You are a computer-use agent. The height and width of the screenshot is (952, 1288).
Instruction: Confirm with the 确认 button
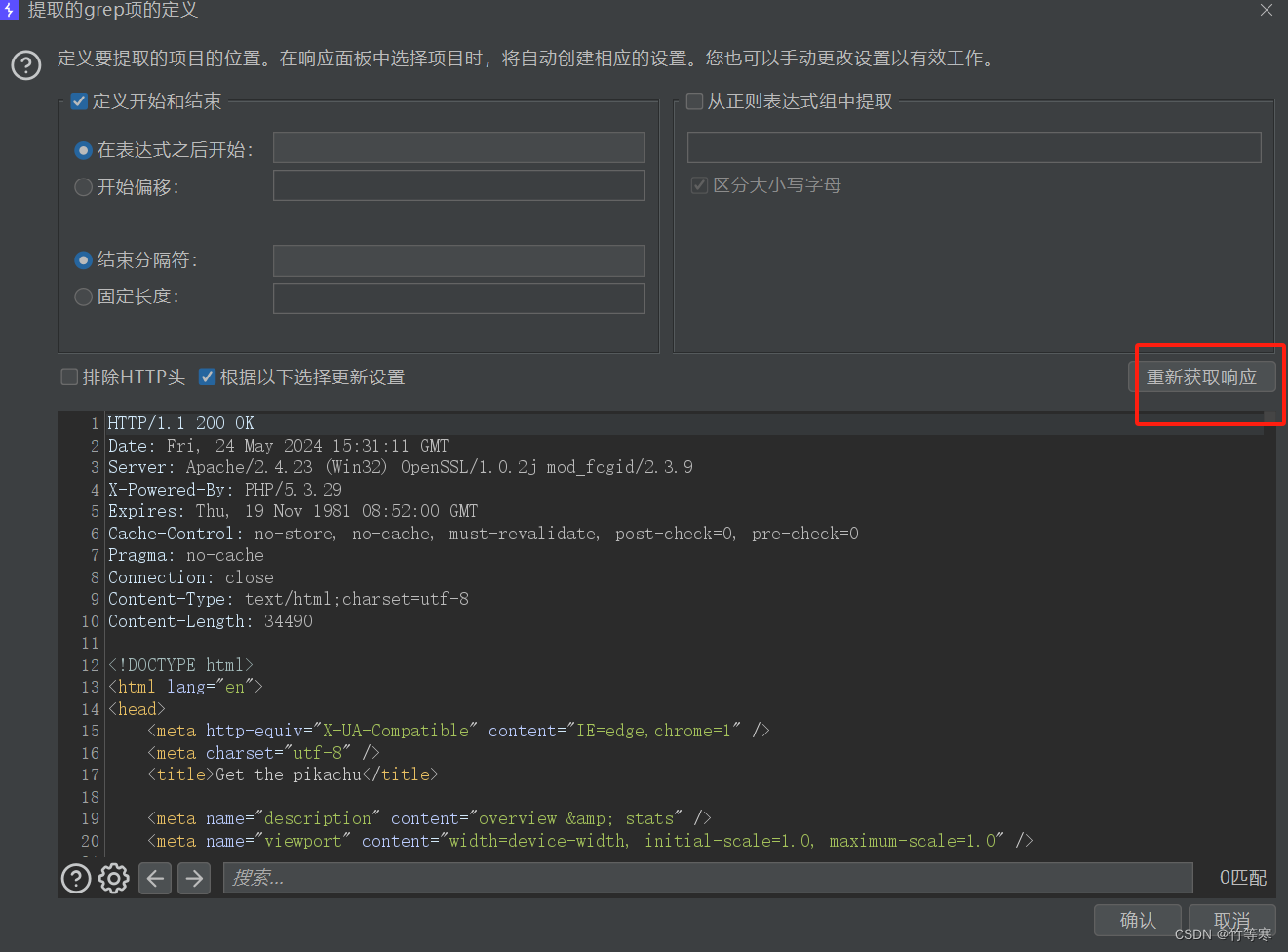[1138, 920]
